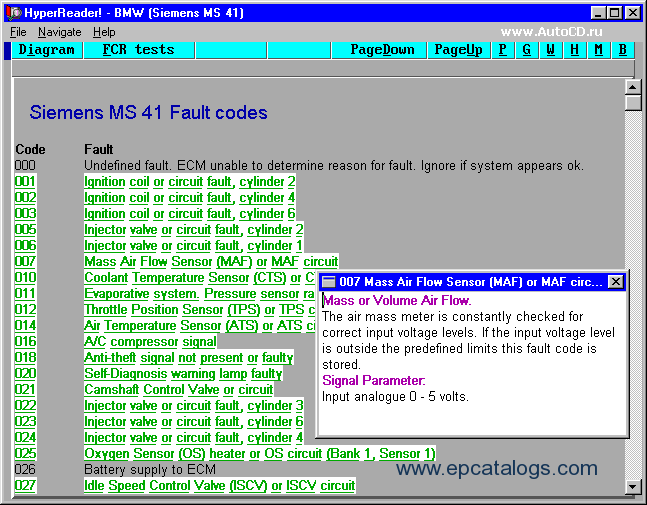This screenshot has height=505, width=647.
Task: Click the B toolbar button
Action: point(623,50)
